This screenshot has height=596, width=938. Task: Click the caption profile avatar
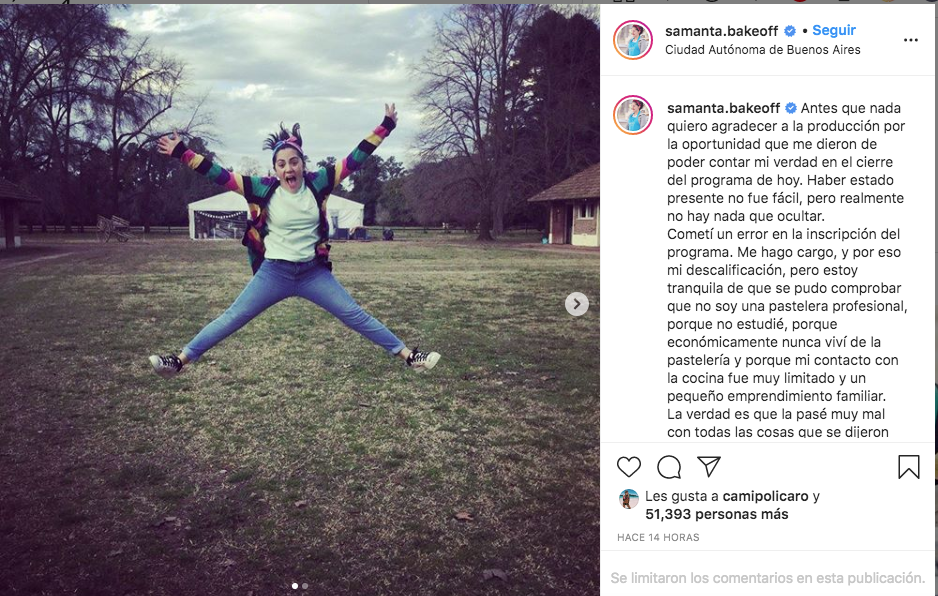tap(633, 115)
